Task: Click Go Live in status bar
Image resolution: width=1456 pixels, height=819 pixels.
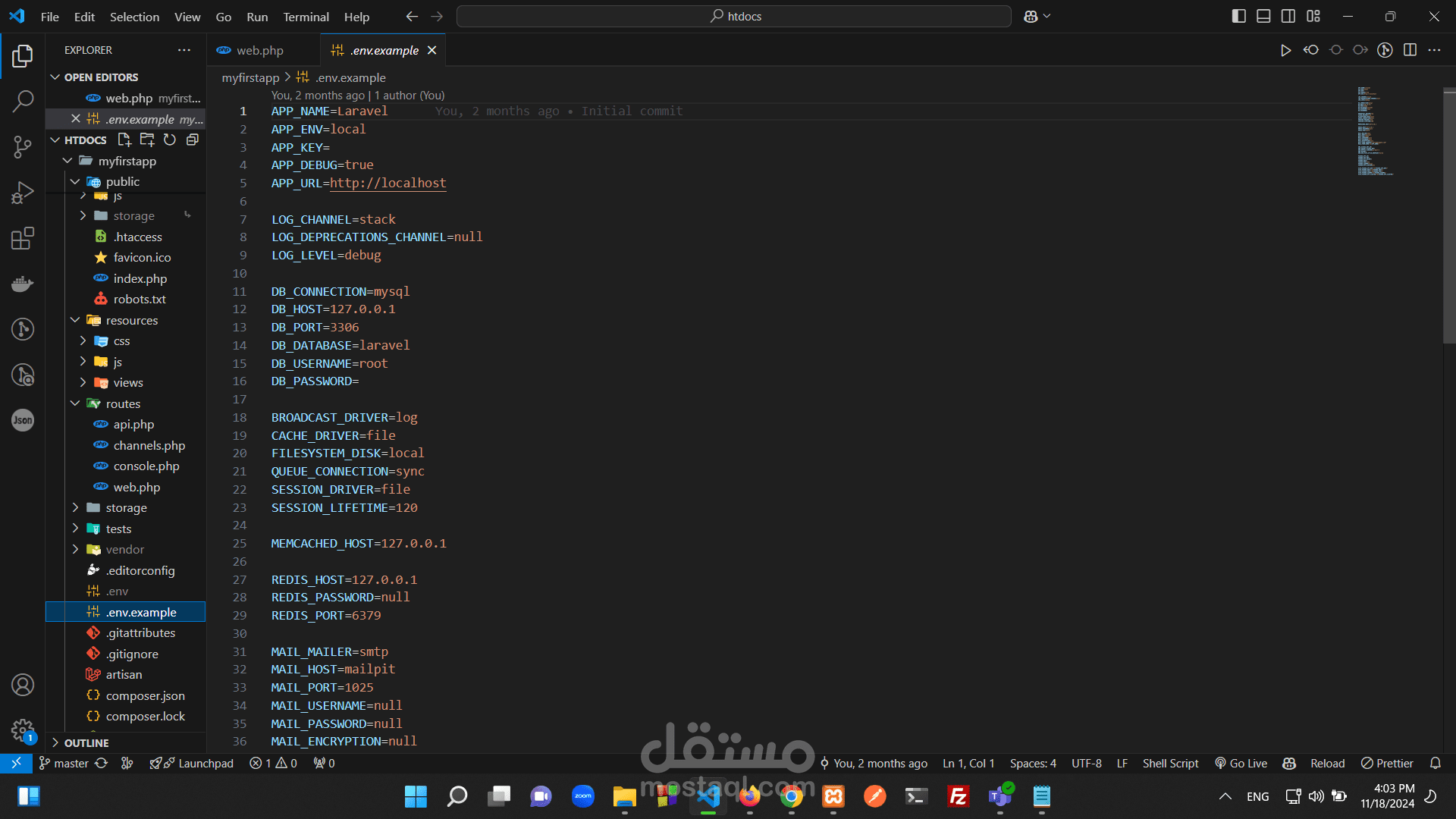Action: pyautogui.click(x=1241, y=763)
